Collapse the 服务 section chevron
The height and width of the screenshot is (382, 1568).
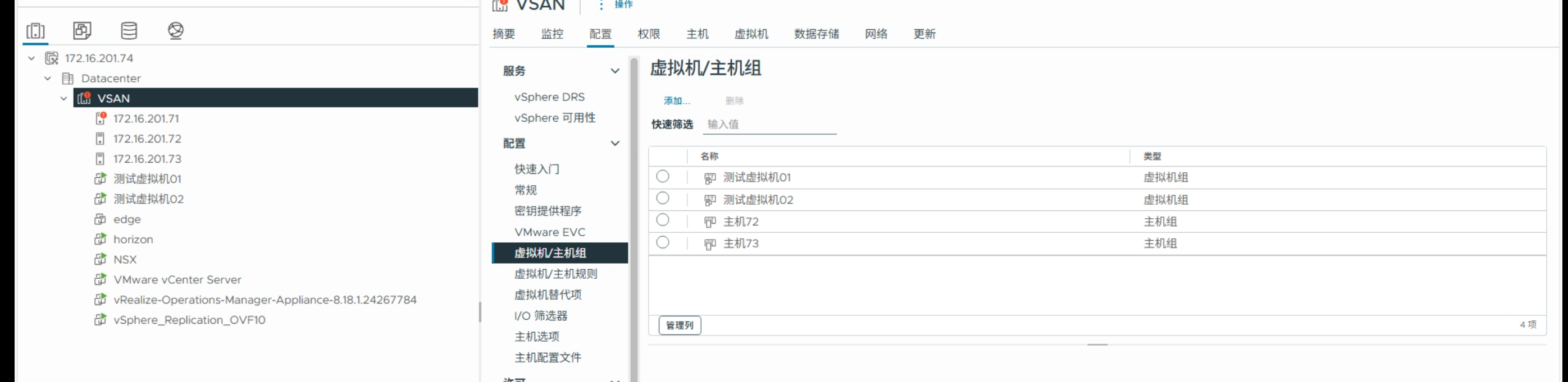[615, 71]
